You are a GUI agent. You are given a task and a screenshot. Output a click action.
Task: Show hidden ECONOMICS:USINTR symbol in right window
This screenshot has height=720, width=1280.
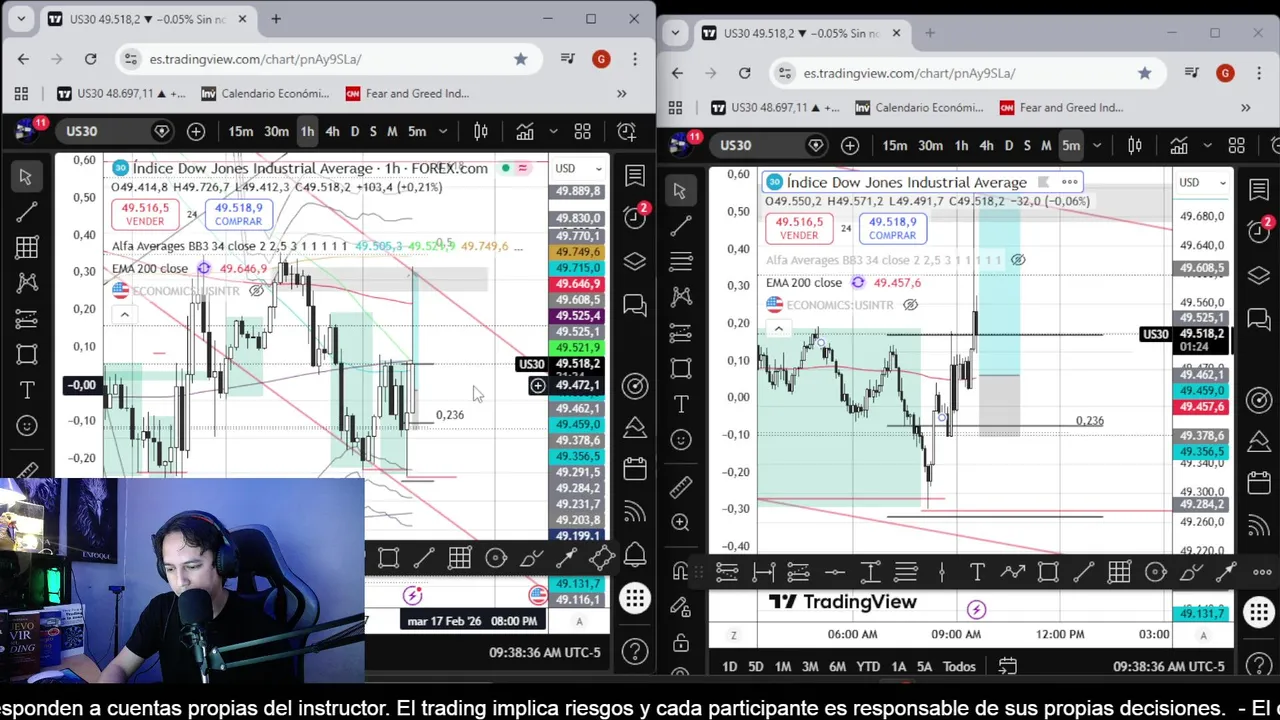pyautogui.click(x=911, y=305)
